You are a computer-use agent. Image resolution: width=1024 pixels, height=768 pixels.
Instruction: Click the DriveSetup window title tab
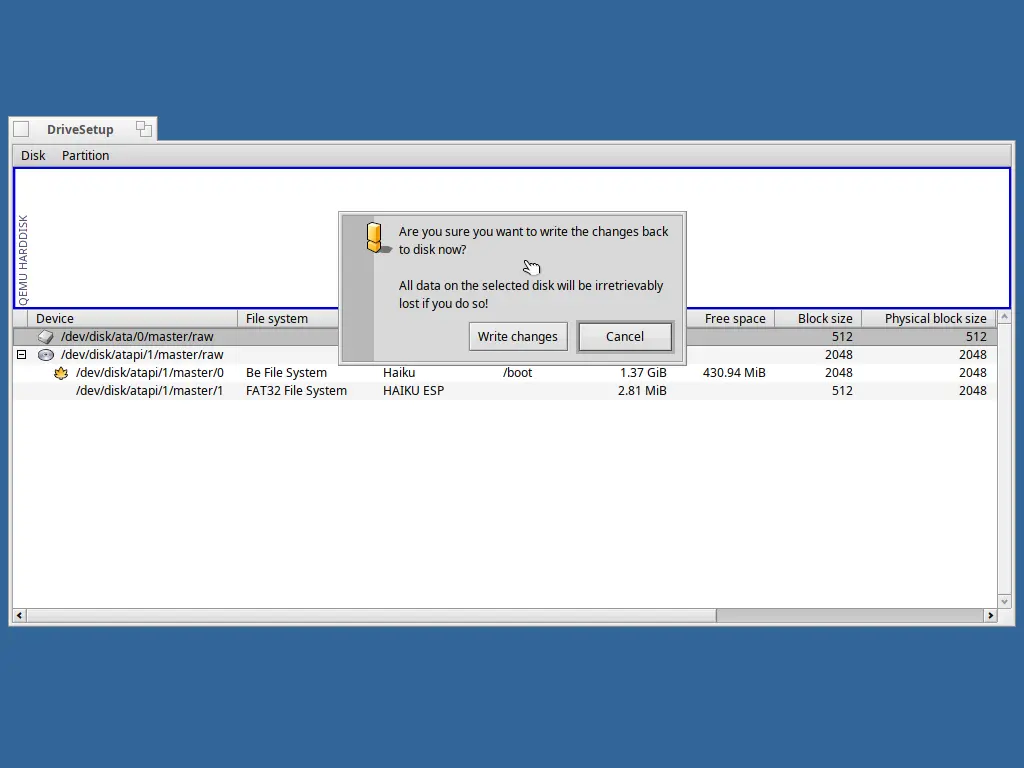click(80, 129)
